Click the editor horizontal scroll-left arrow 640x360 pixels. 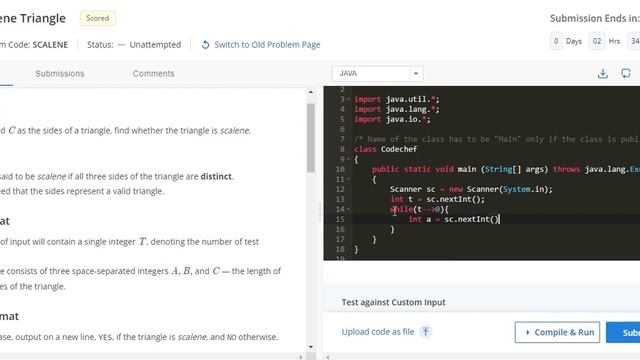327,357
